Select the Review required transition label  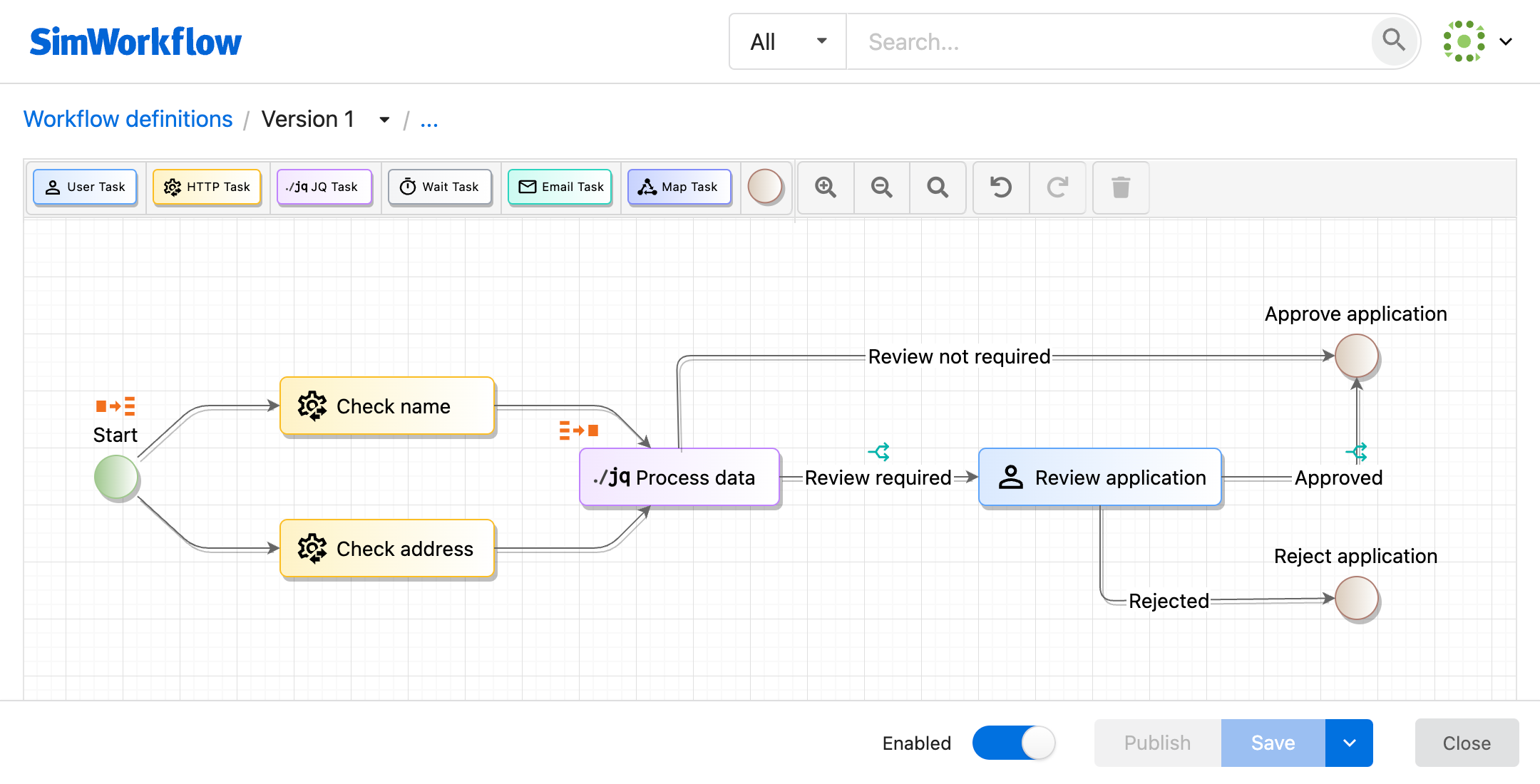click(x=878, y=478)
